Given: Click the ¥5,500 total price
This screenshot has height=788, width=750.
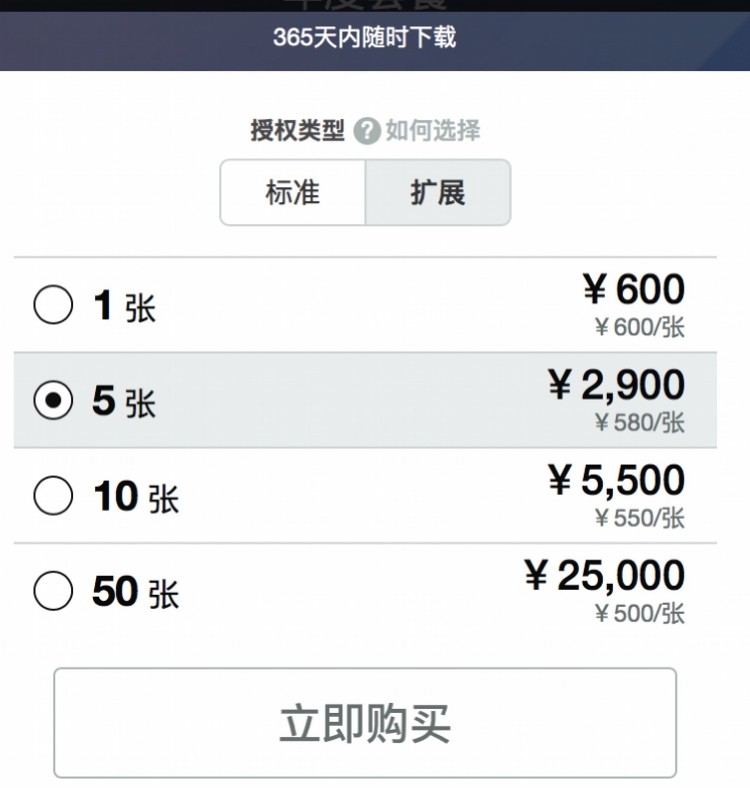Looking at the screenshot, I should pos(616,481).
